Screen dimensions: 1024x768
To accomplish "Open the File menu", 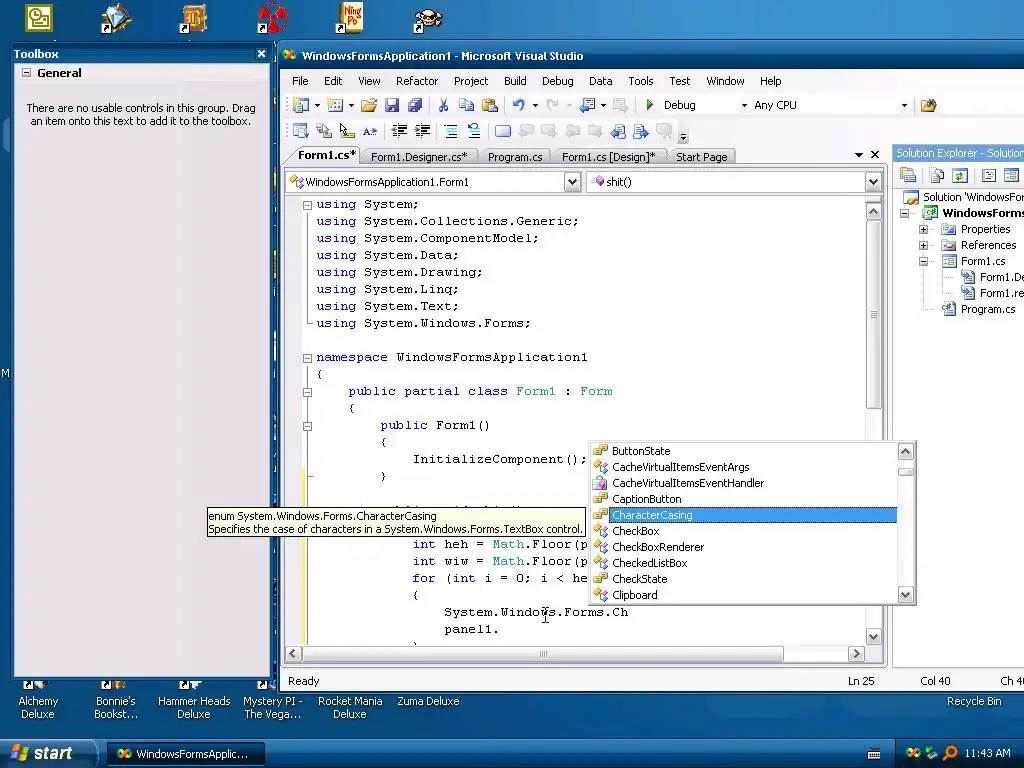I will pos(300,81).
